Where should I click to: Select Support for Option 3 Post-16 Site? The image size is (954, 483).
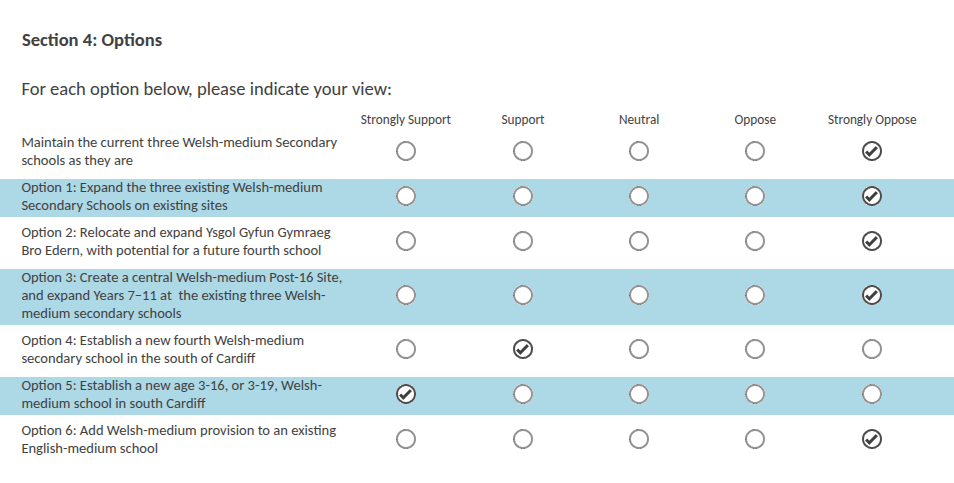[523, 295]
